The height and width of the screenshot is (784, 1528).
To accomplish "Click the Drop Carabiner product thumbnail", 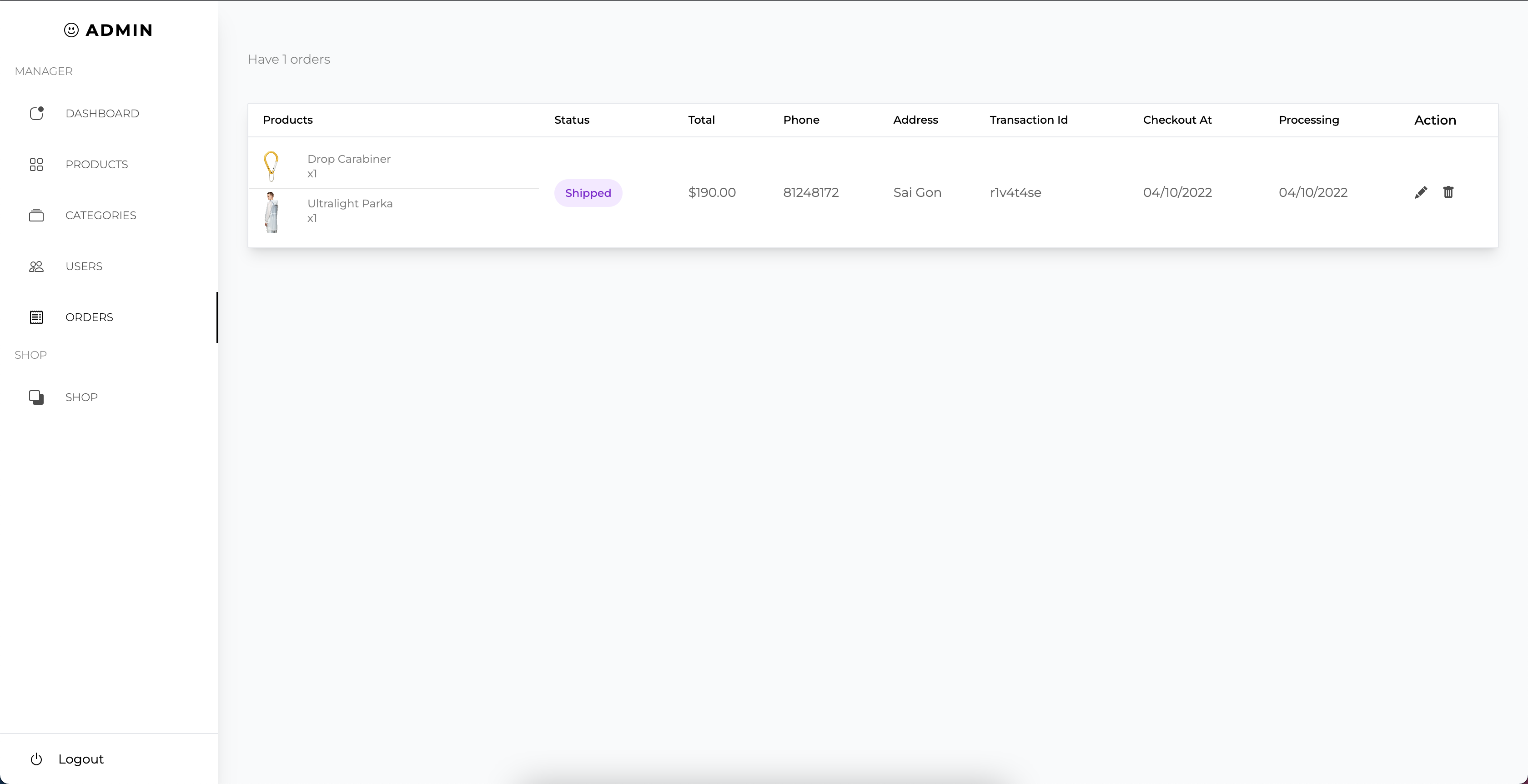I will pos(271,166).
